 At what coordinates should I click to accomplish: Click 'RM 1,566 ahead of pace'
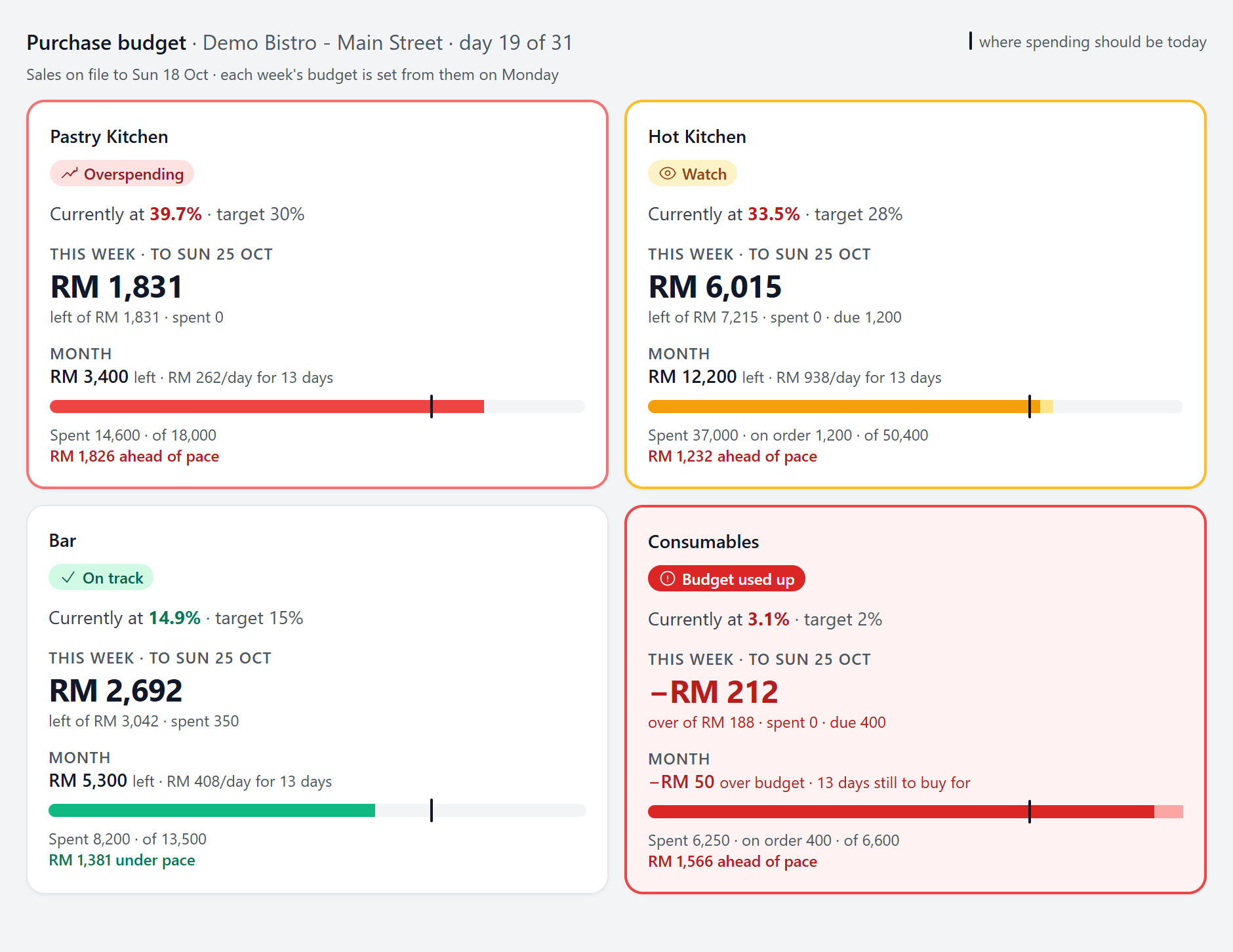pyautogui.click(x=733, y=862)
